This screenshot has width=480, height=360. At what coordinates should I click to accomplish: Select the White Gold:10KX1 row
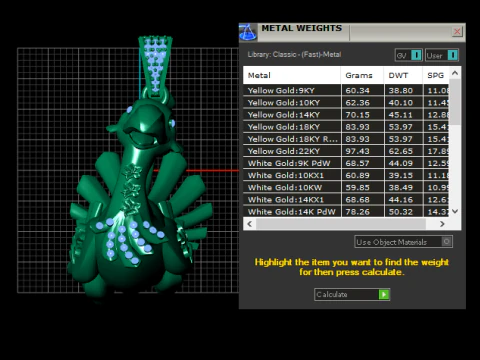click(346, 175)
